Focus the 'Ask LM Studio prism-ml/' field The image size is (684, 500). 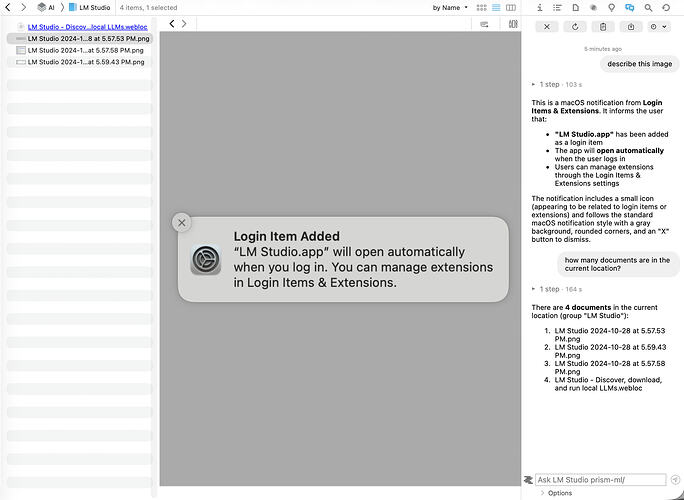click(601, 479)
